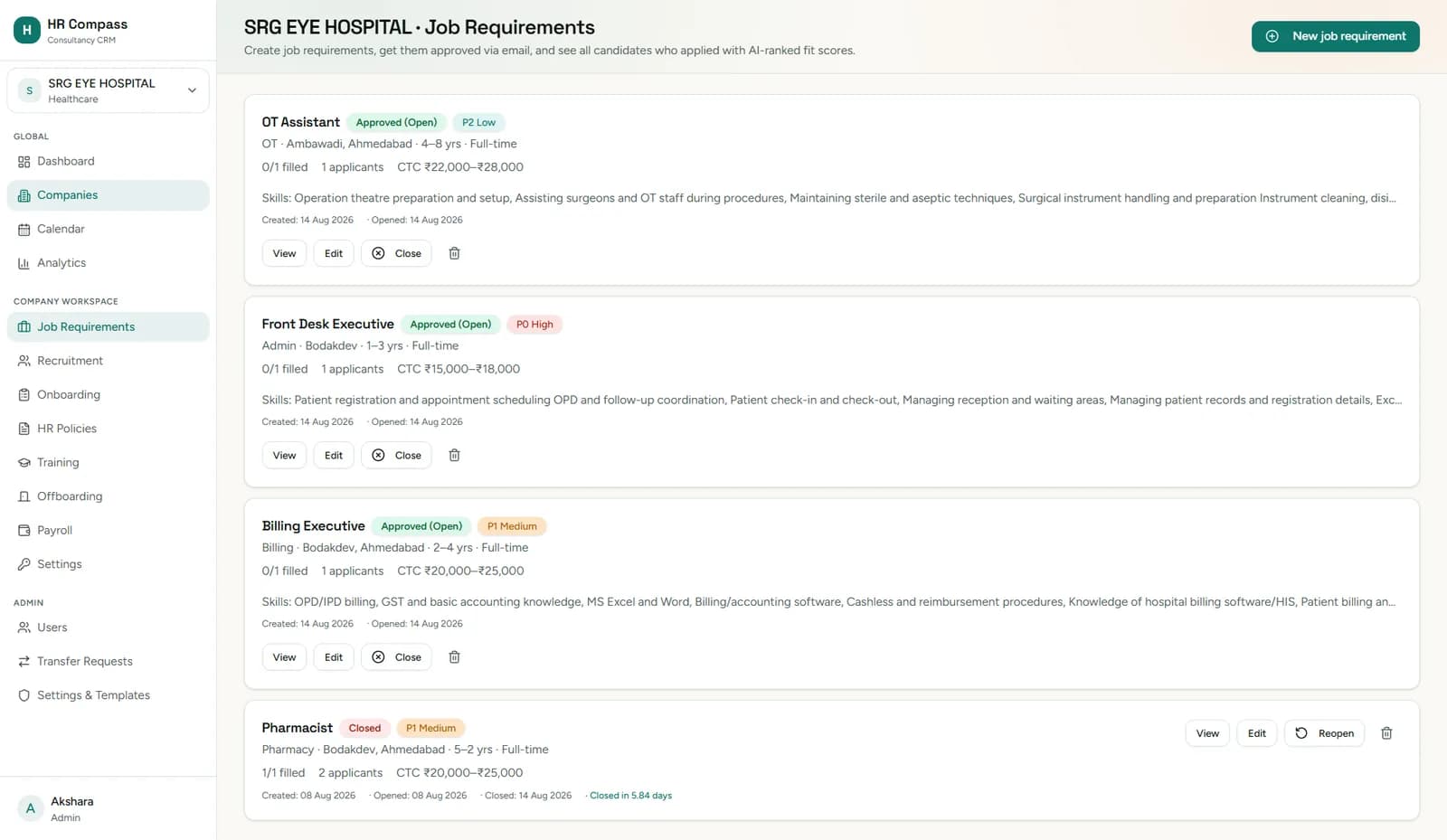Click the P2 Low priority badge
The width and height of the screenshot is (1447, 840).
479,123
